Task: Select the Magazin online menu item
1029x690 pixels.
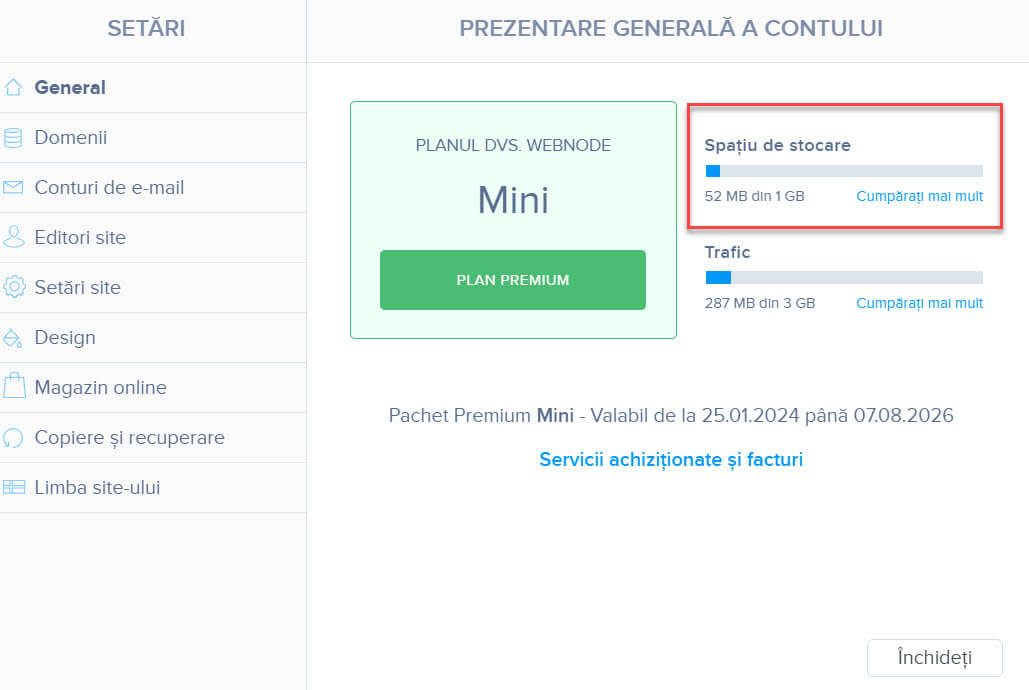Action: coord(153,387)
